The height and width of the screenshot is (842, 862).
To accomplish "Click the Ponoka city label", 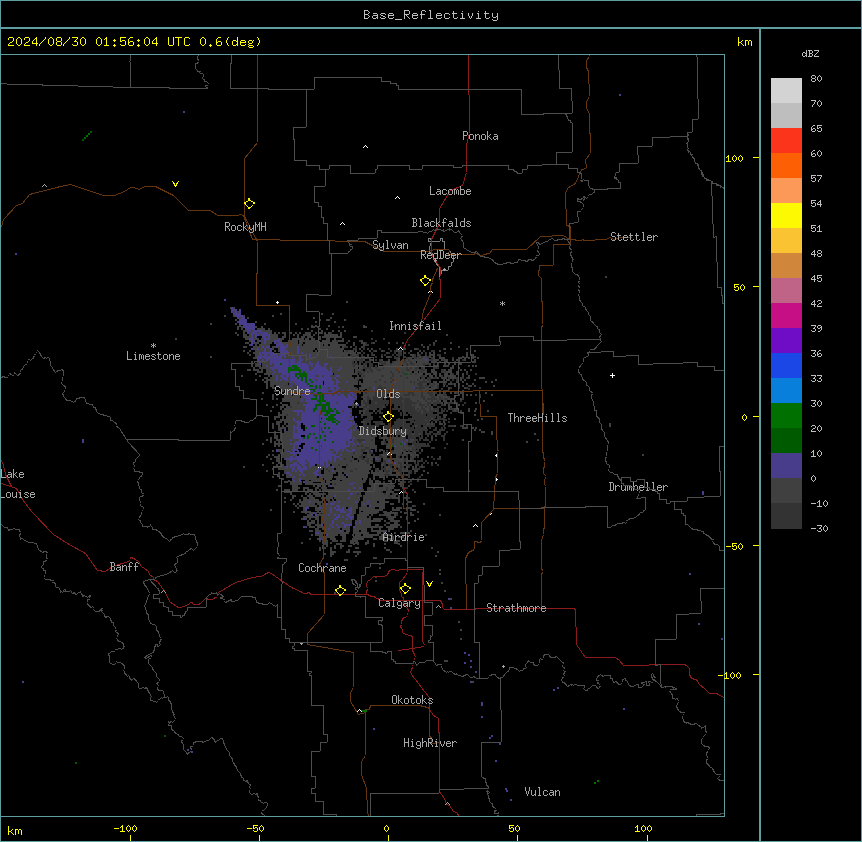I will (480, 136).
